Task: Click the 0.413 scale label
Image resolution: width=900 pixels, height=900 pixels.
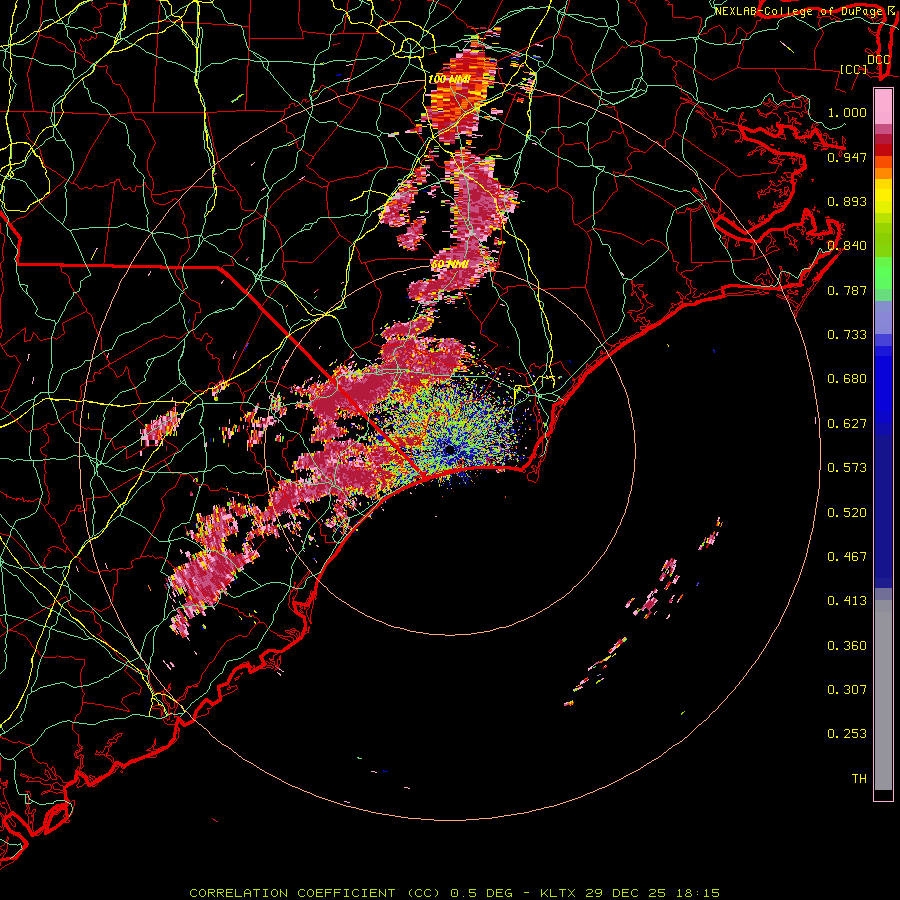Action: click(x=847, y=601)
